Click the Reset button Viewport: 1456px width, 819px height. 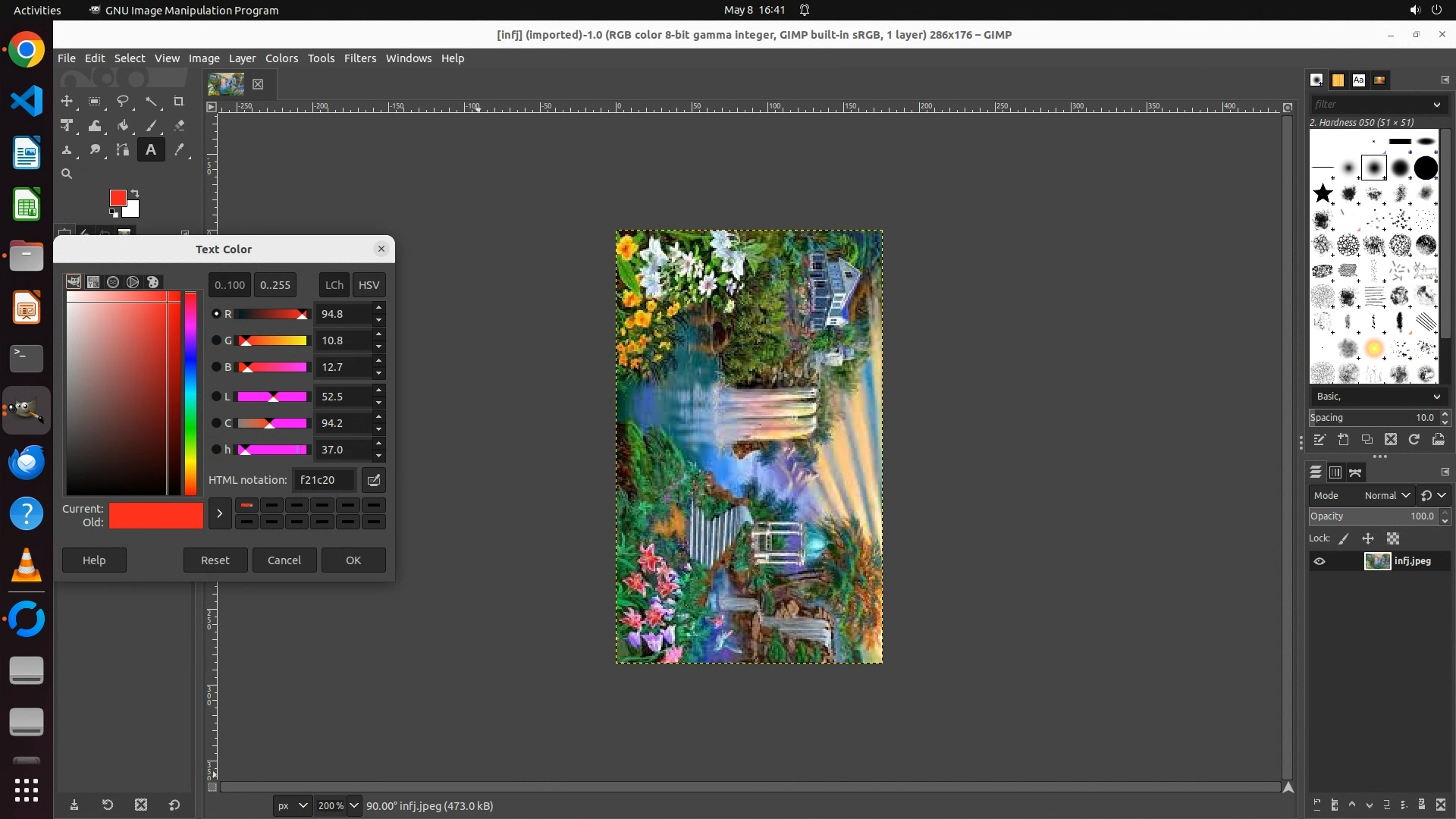coord(215,560)
